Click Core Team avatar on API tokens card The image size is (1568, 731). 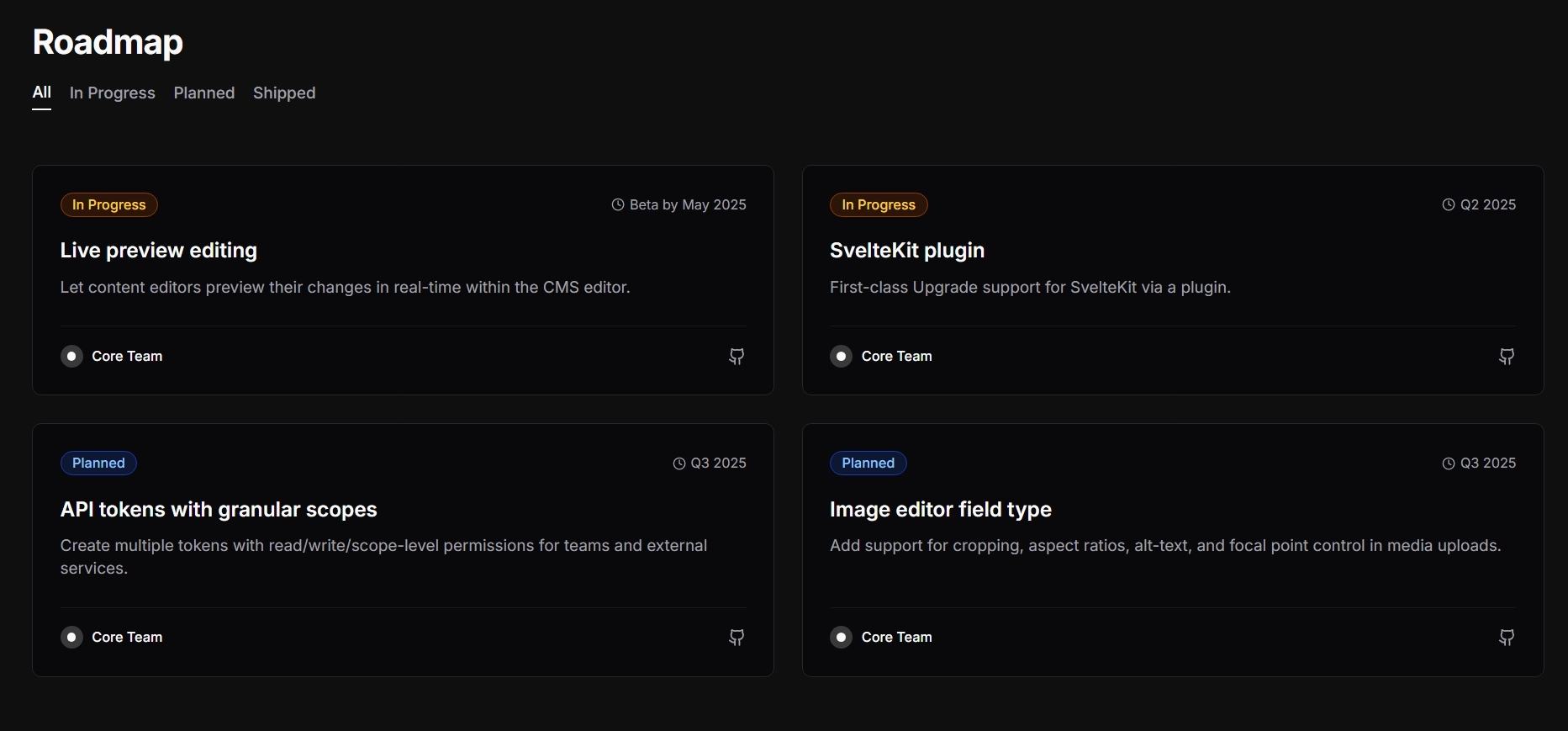coord(71,638)
